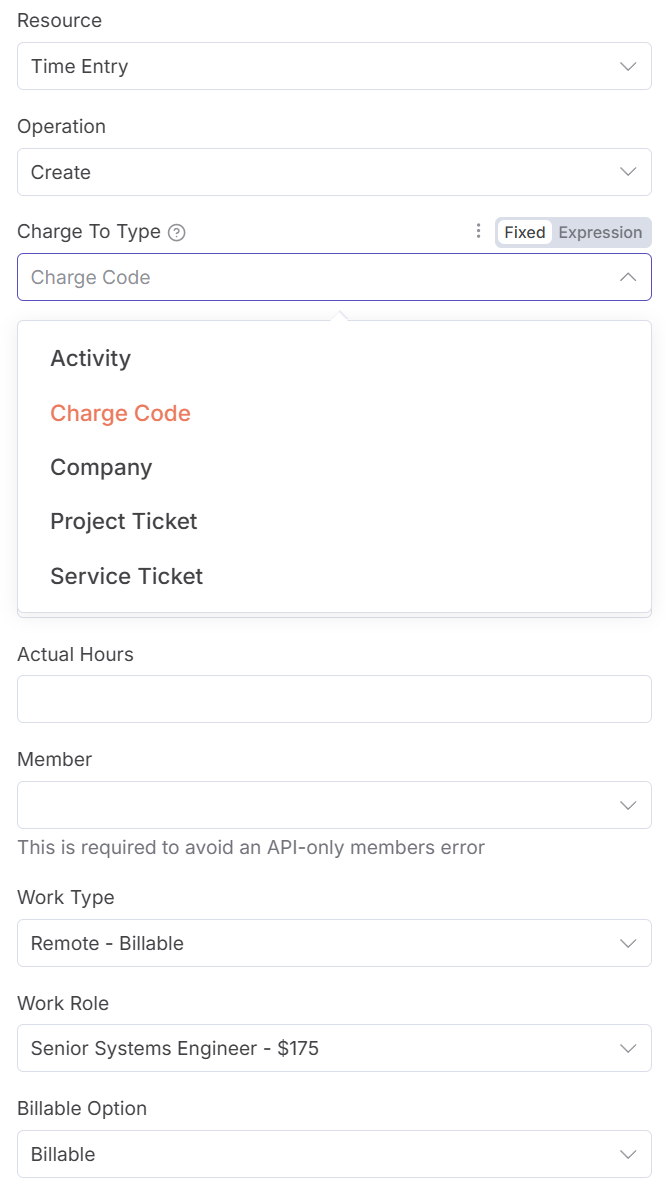Click the Charge To Type help icon

point(177,233)
